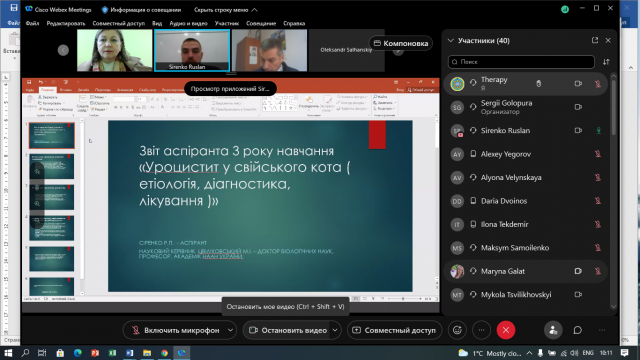Toggle the Остановить видео button
This screenshot has width=640, height=360.
[x=288, y=330]
